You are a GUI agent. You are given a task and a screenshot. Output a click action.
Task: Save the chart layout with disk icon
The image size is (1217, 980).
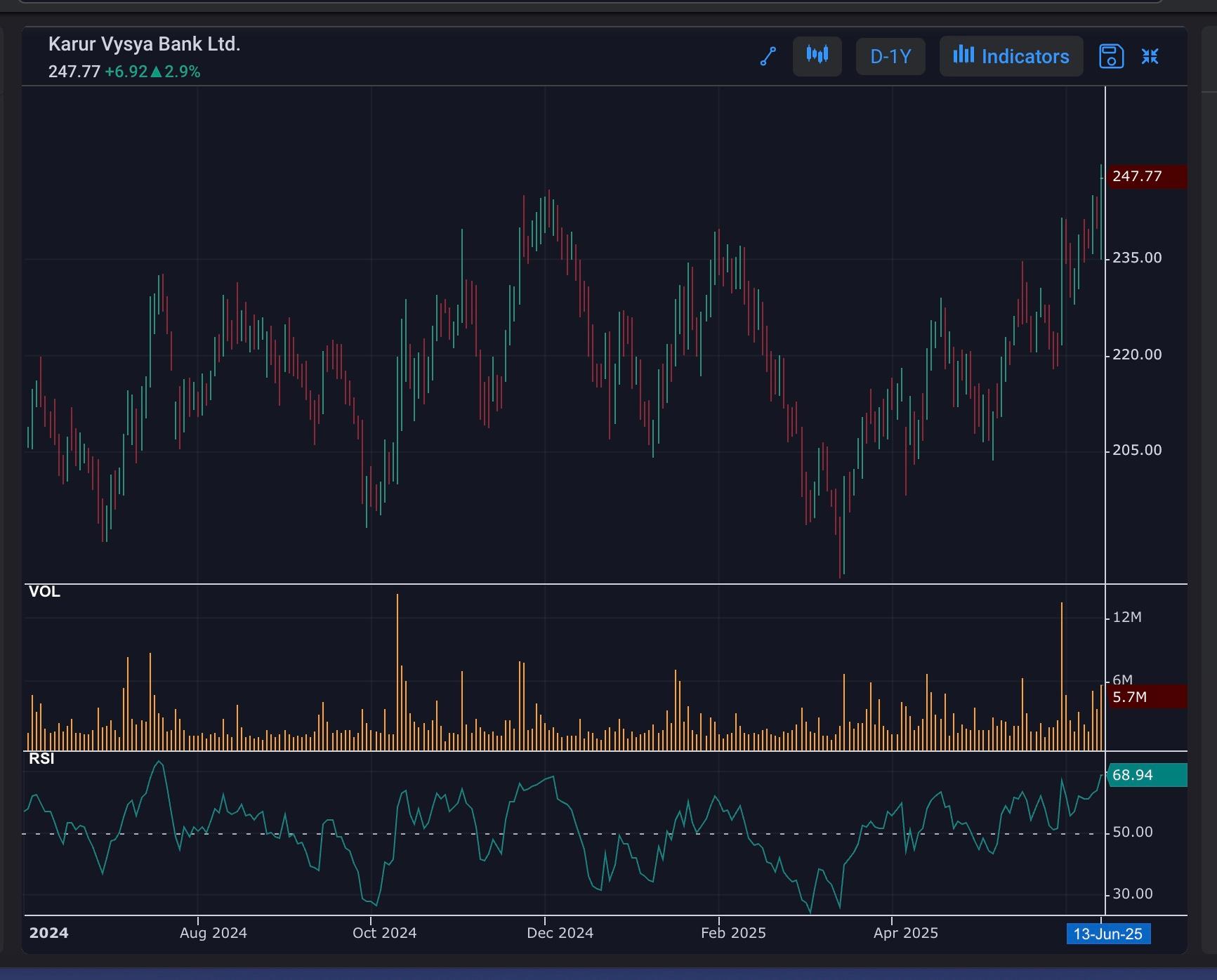pyautogui.click(x=1111, y=56)
